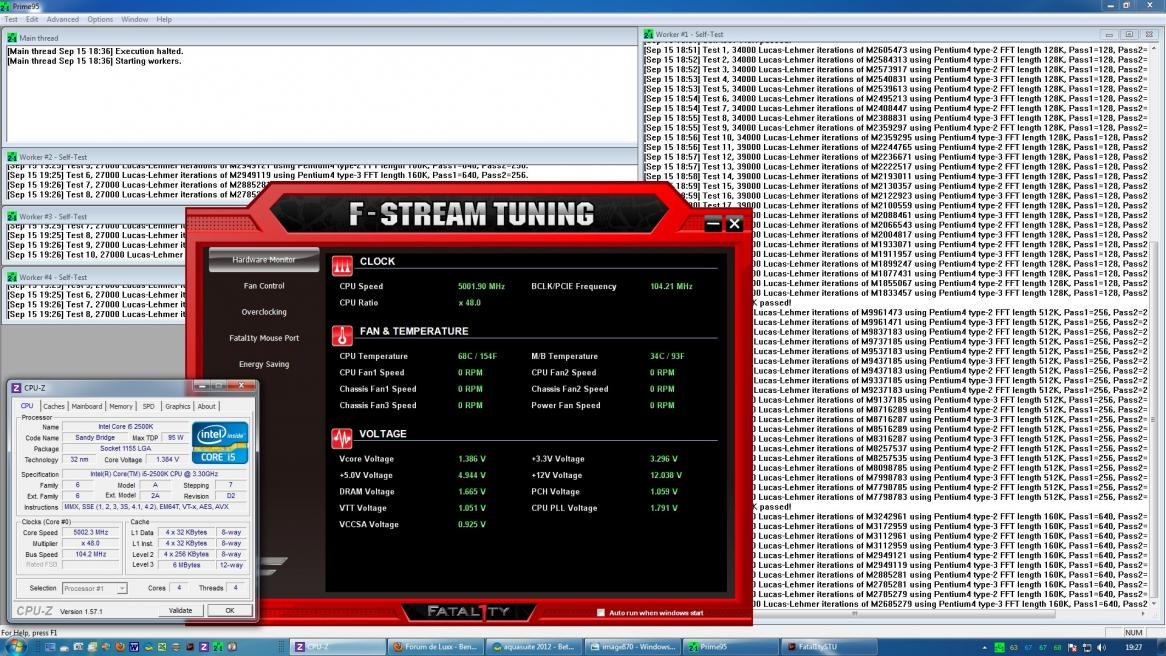1166x656 pixels.
Task: Launch Firefox from the quick launch bar
Action: 120,647
